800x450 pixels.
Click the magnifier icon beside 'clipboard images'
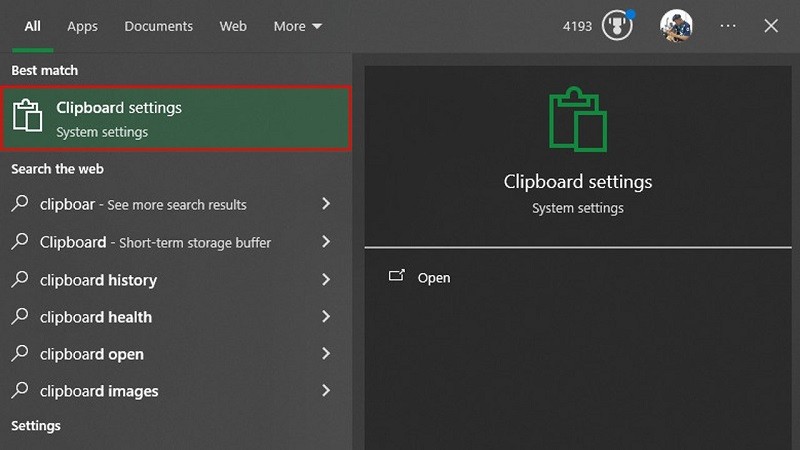(20, 391)
